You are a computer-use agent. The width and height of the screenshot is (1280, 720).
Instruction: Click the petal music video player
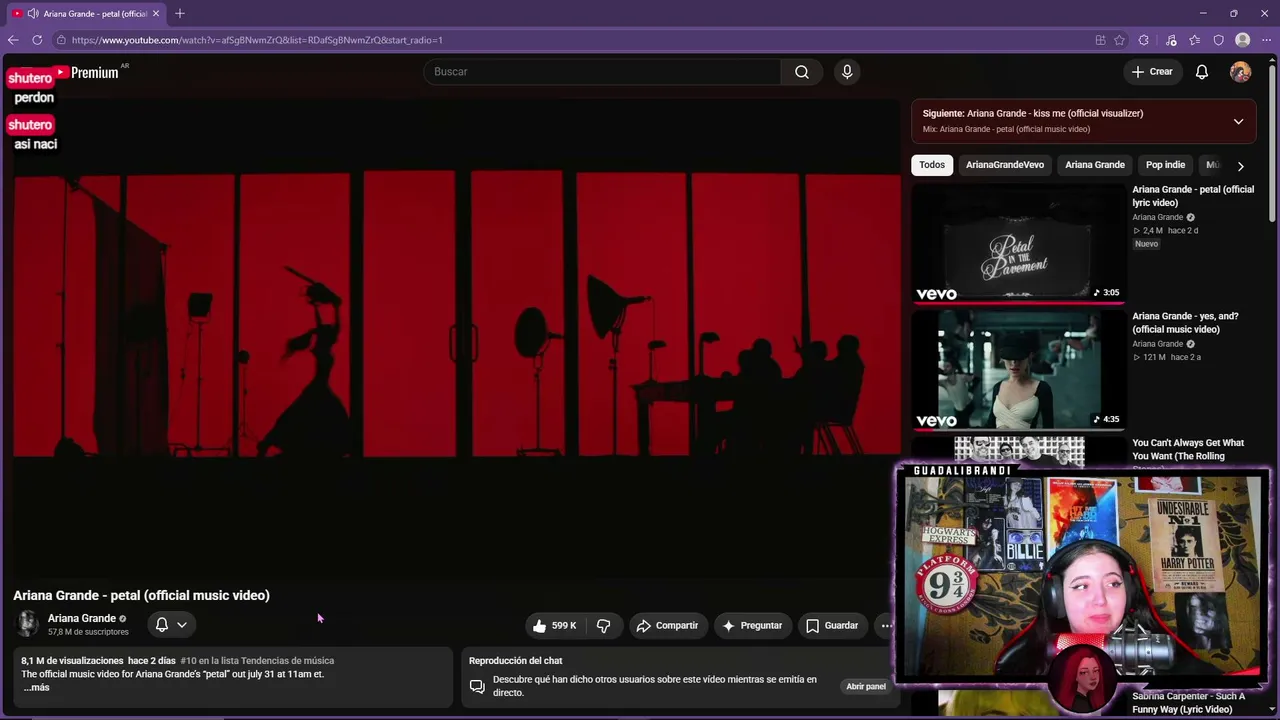coord(457,337)
